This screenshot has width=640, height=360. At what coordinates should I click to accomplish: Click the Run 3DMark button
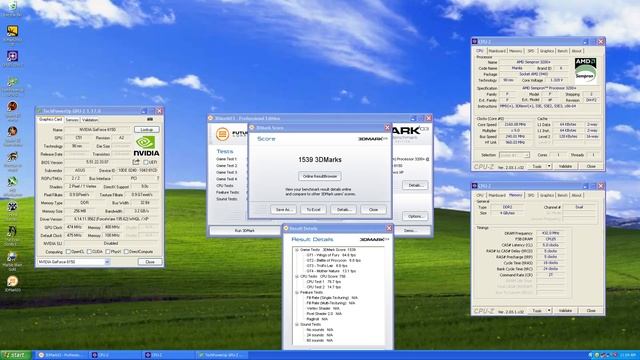245,231
